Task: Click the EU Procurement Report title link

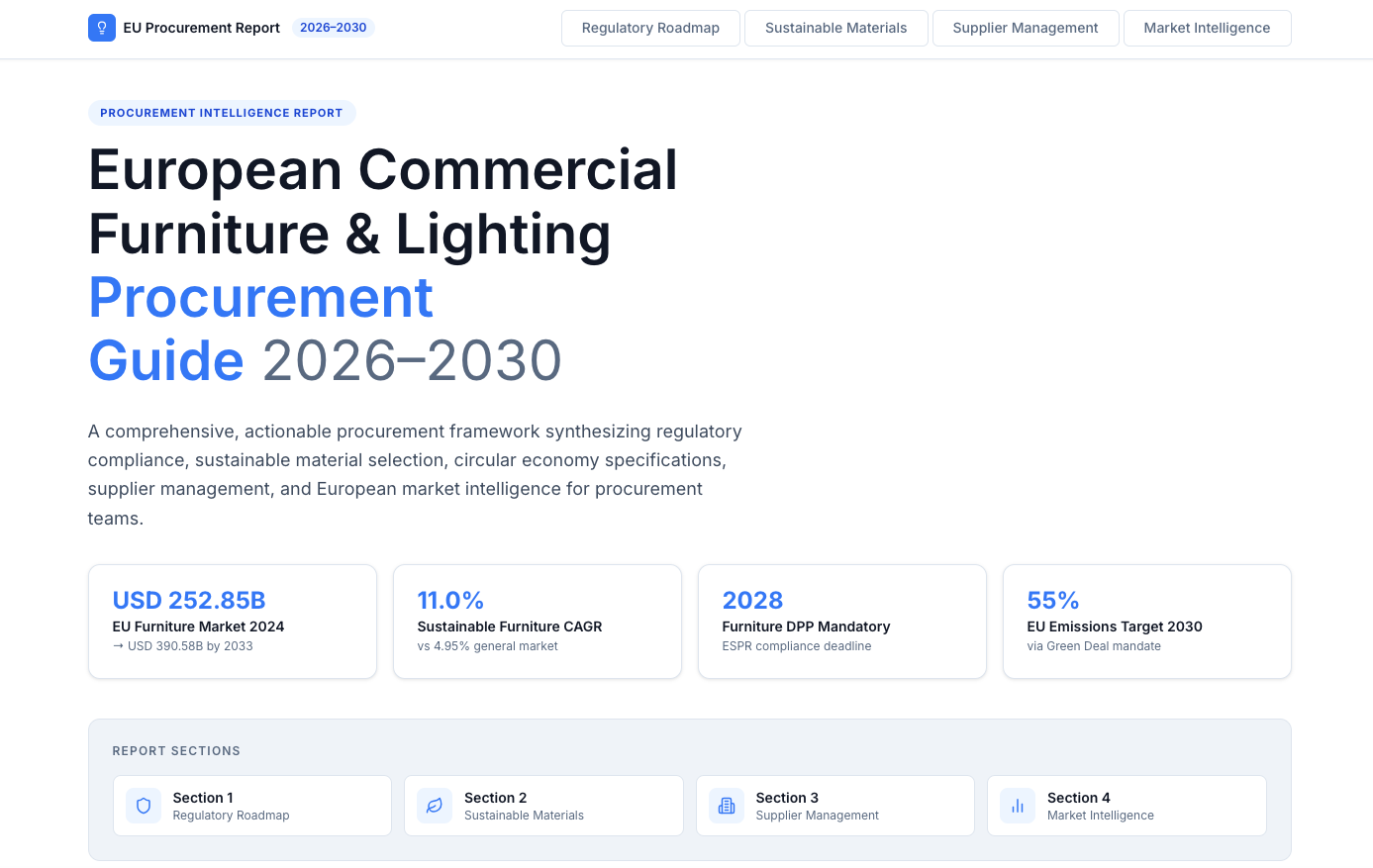Action: [201, 28]
